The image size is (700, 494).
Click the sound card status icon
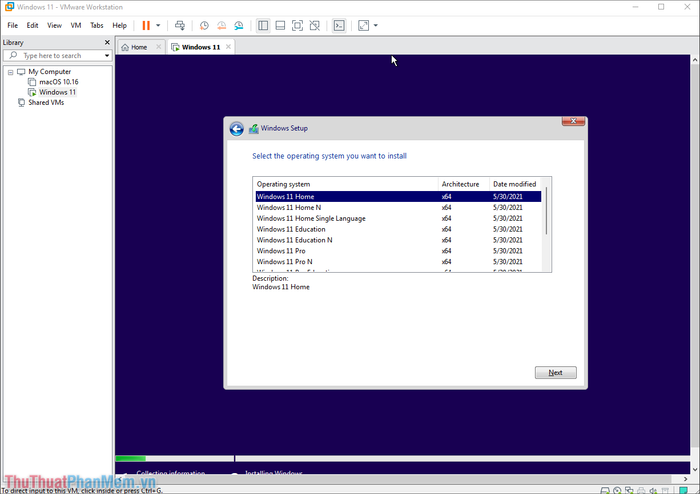click(653, 490)
